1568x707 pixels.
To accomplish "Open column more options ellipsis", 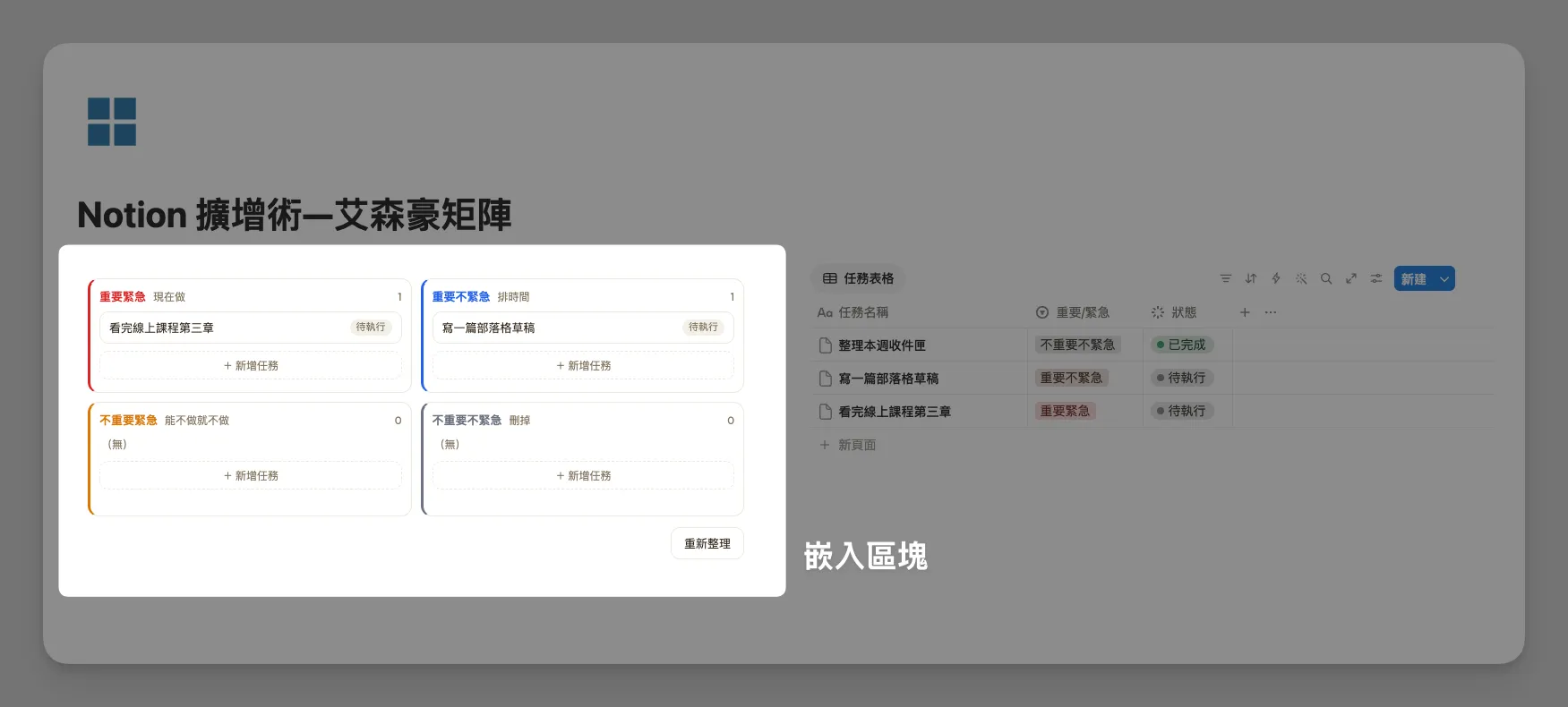I will pyautogui.click(x=1270, y=312).
